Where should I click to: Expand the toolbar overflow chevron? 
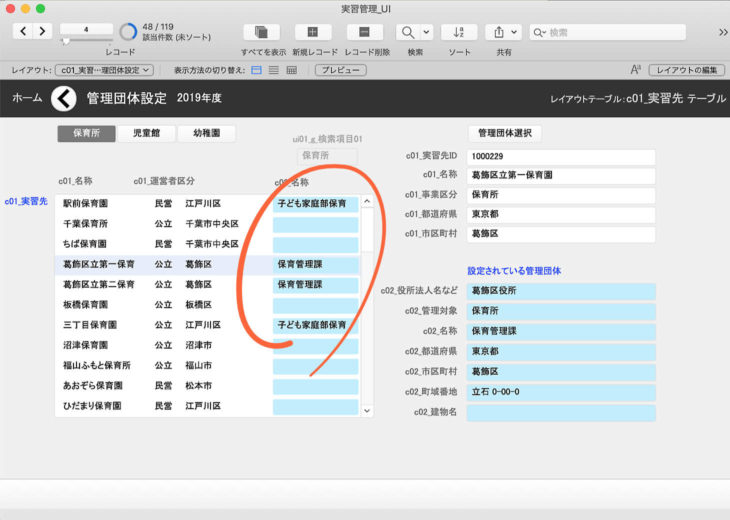click(722, 32)
